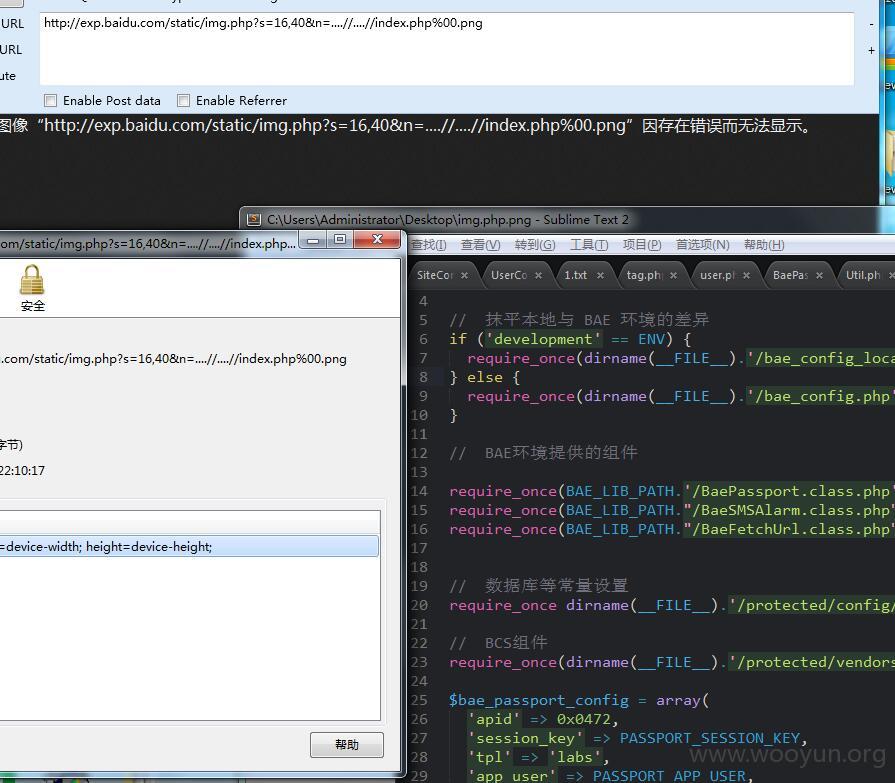Click the Sublime Text title bar icon
895x783 pixels.
pyautogui.click(x=253, y=220)
